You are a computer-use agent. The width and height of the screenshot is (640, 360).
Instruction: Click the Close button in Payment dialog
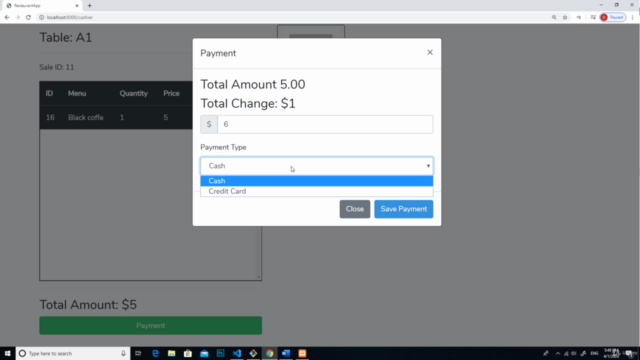click(x=354, y=209)
